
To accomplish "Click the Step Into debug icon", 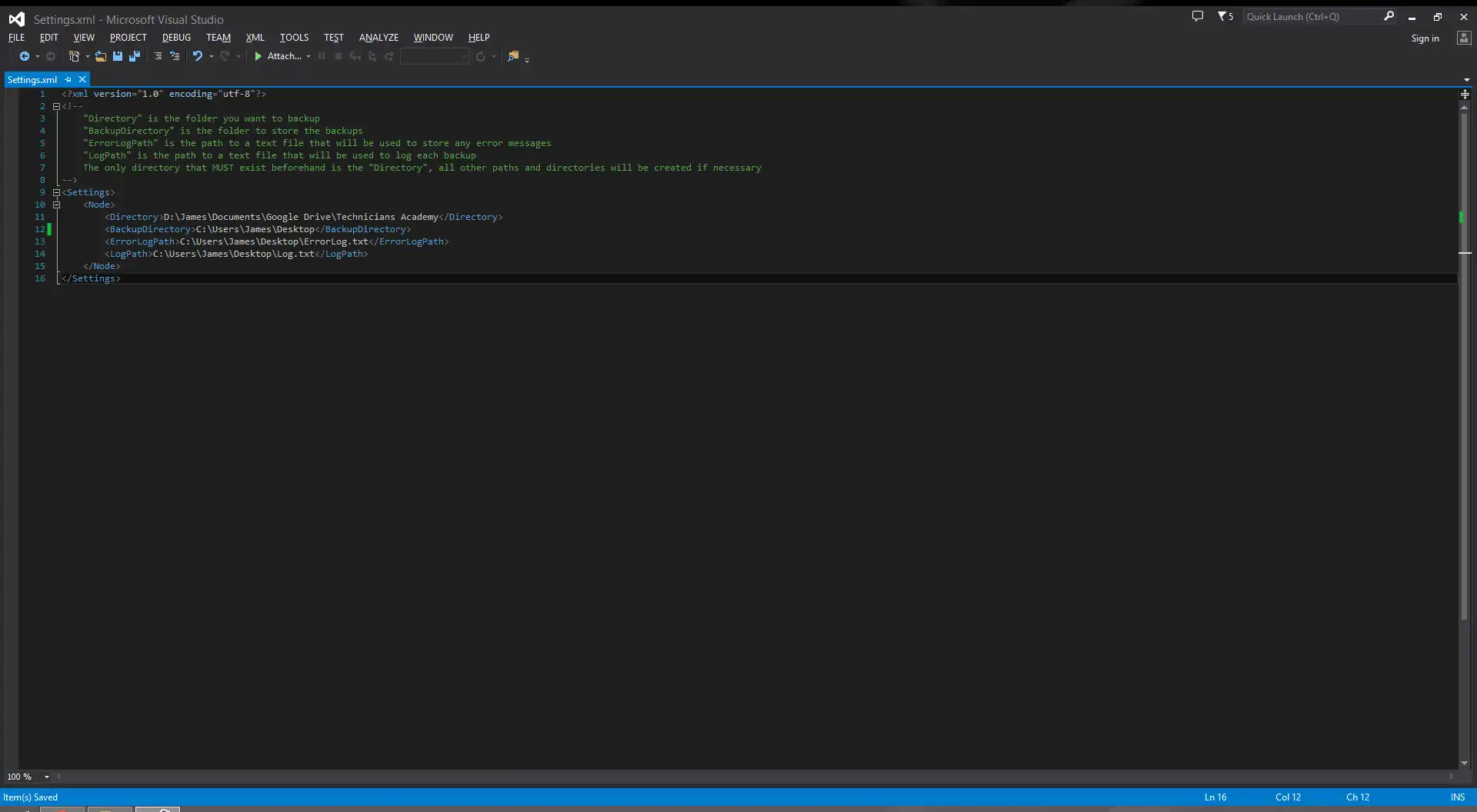I will pyautogui.click(x=355, y=56).
